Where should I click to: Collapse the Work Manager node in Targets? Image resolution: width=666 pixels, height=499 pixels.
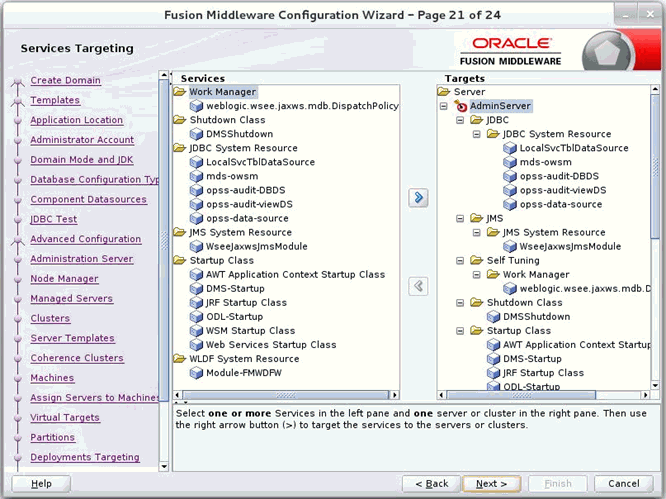[x=477, y=275]
